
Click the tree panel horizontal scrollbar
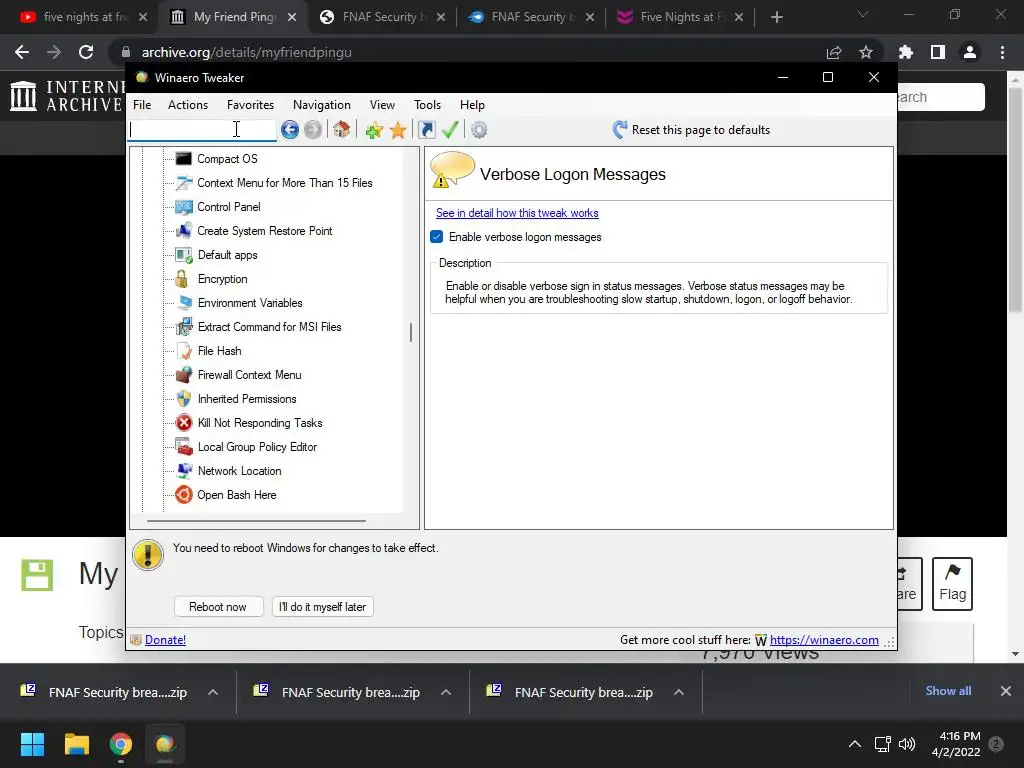(256, 521)
